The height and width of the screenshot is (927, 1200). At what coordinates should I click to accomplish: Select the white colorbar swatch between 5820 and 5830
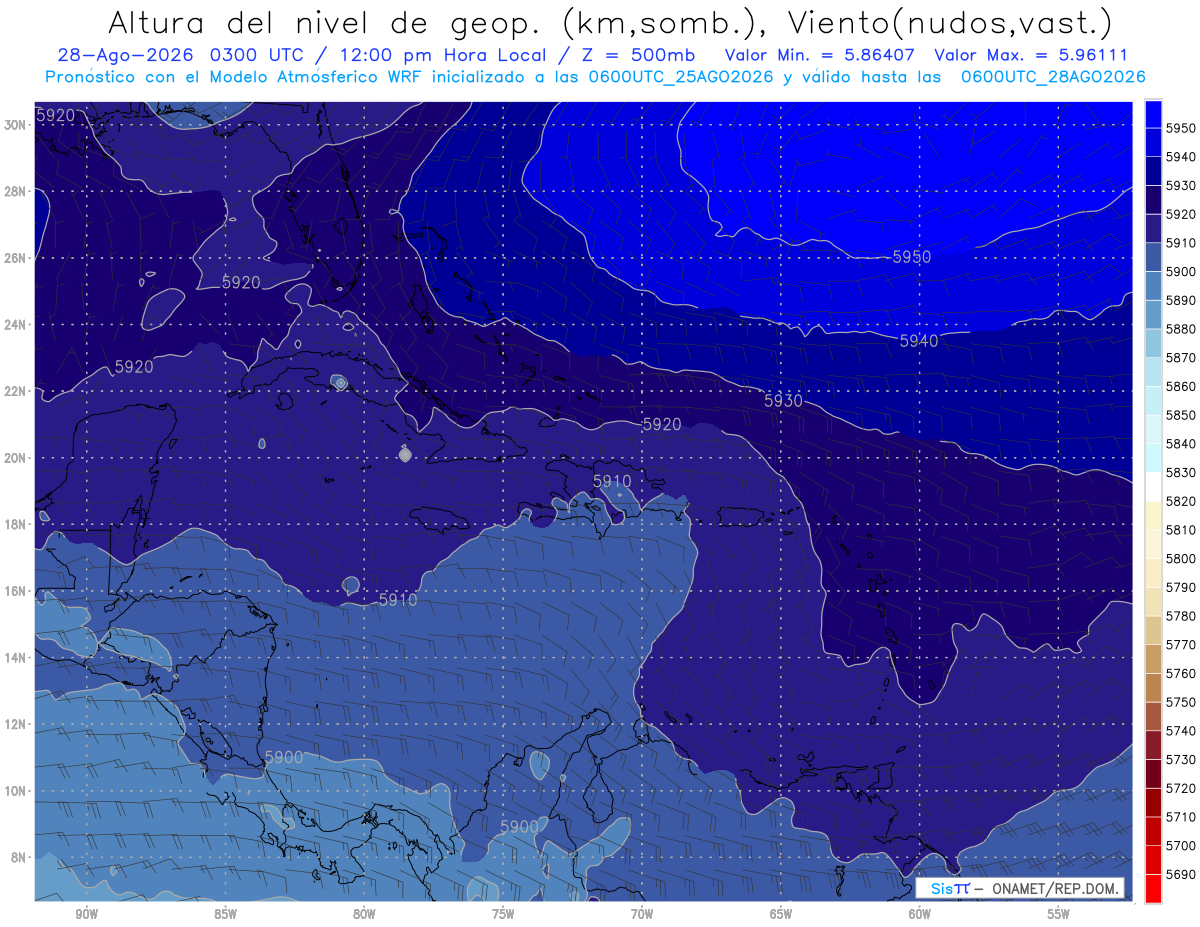click(1153, 486)
